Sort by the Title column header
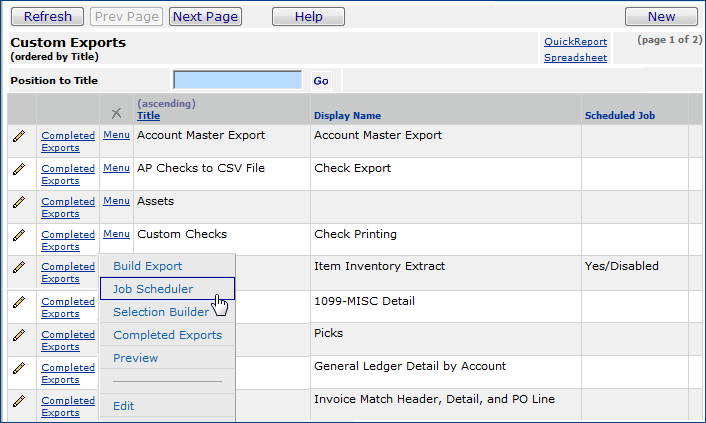Screen dimensions: 706x423 (148, 116)
